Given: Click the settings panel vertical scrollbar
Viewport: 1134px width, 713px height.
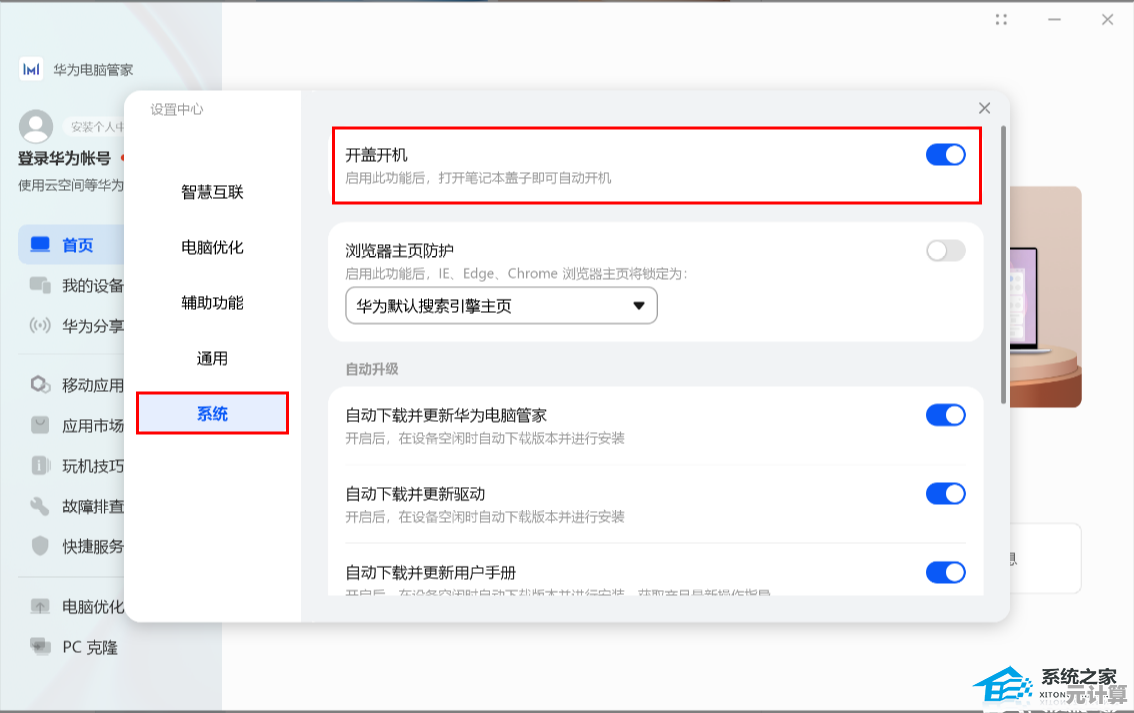Looking at the screenshot, I should (1003, 260).
